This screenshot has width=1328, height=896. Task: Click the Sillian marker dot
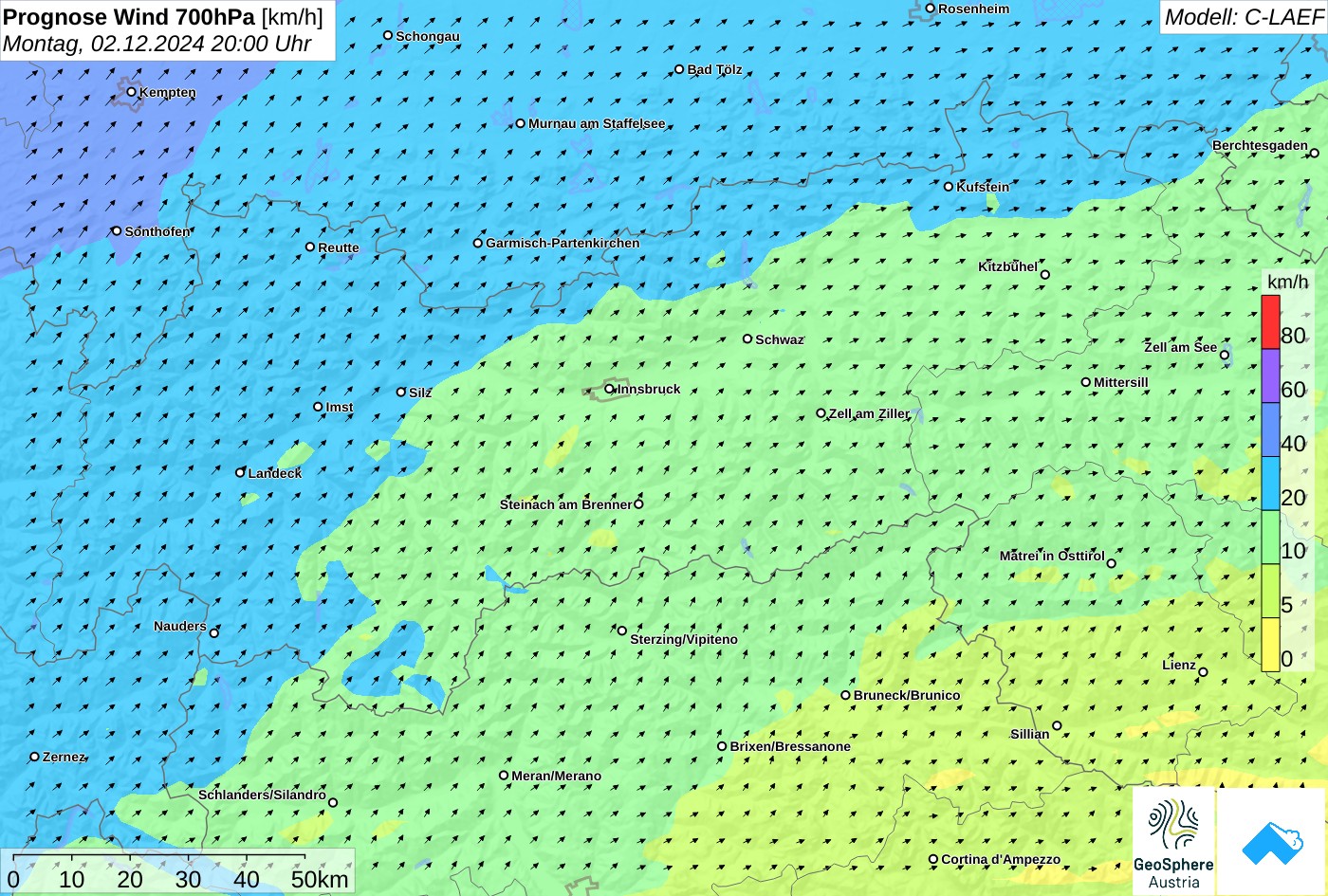(1057, 726)
